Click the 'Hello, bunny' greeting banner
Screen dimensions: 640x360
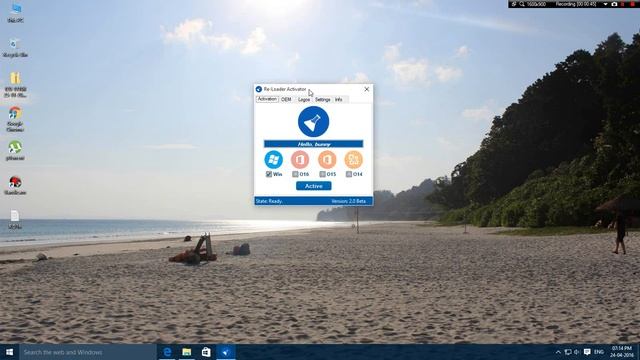click(313, 144)
